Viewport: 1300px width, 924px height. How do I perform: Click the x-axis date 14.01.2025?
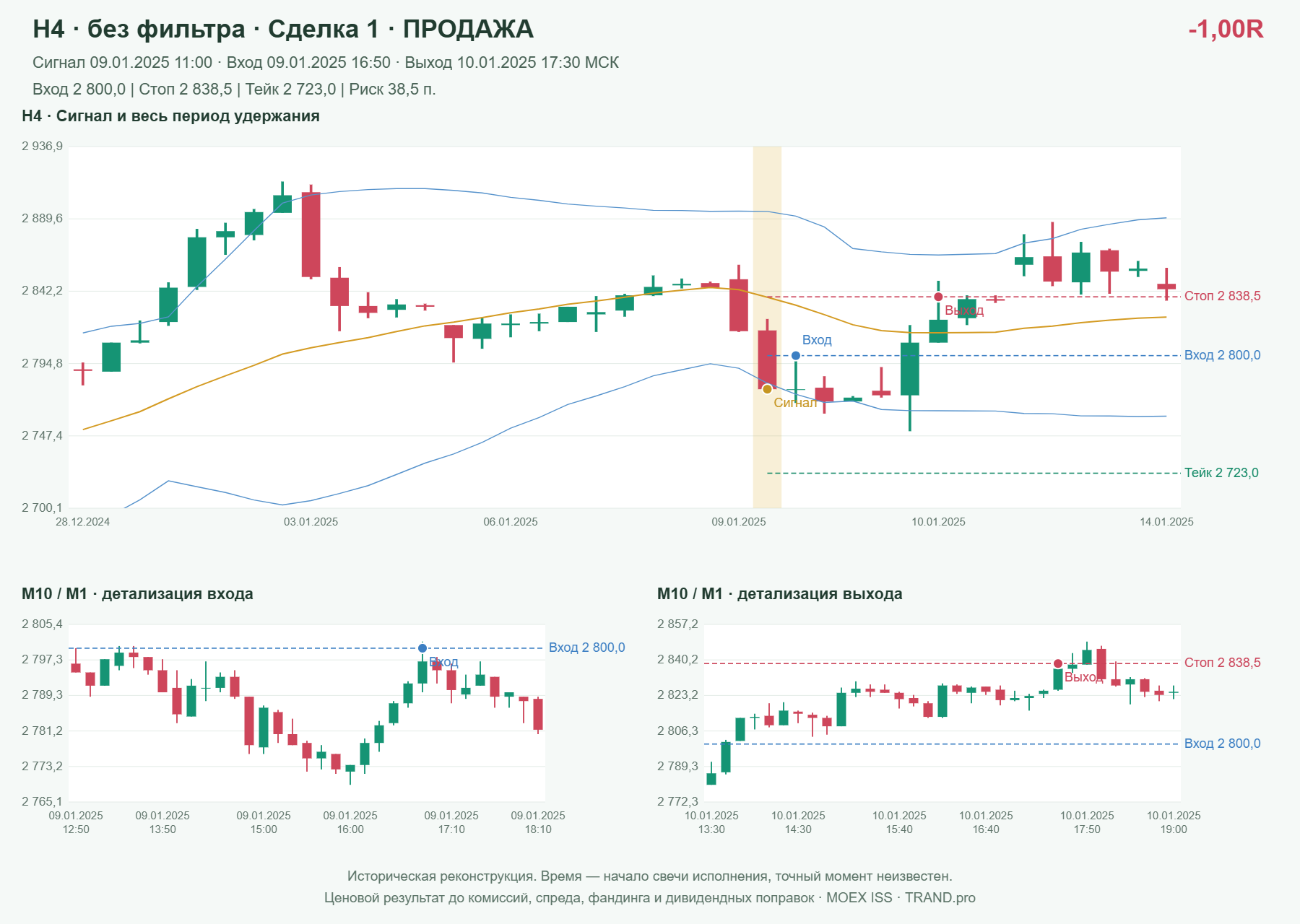[1166, 522]
